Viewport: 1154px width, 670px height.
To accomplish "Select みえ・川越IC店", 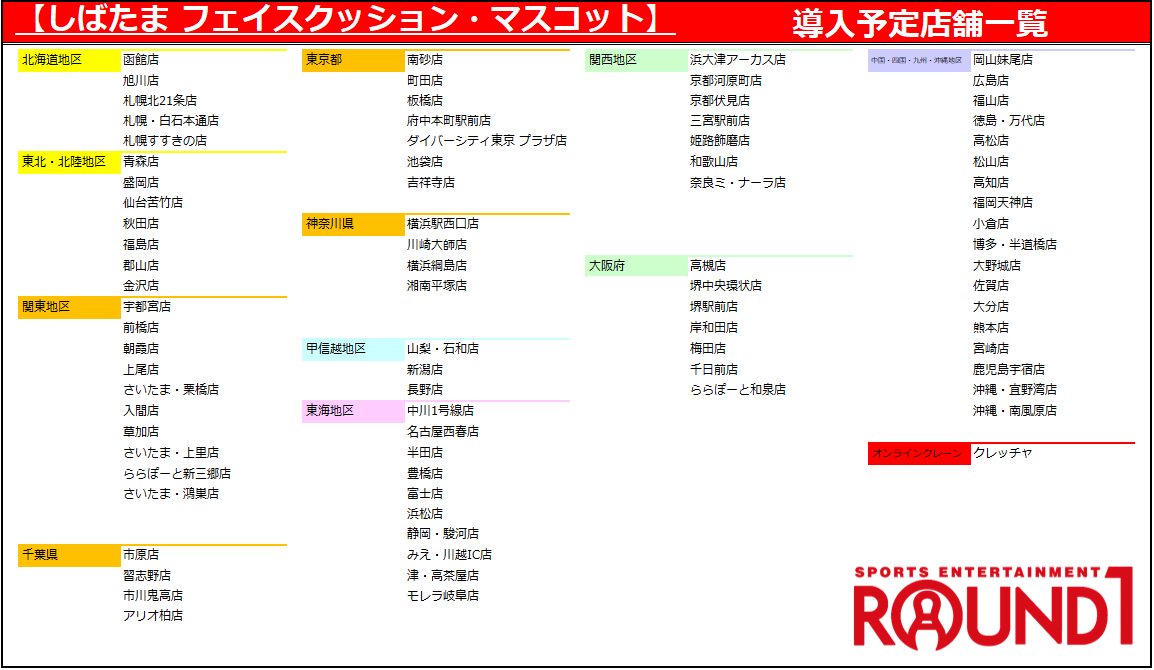I will click(x=449, y=554).
